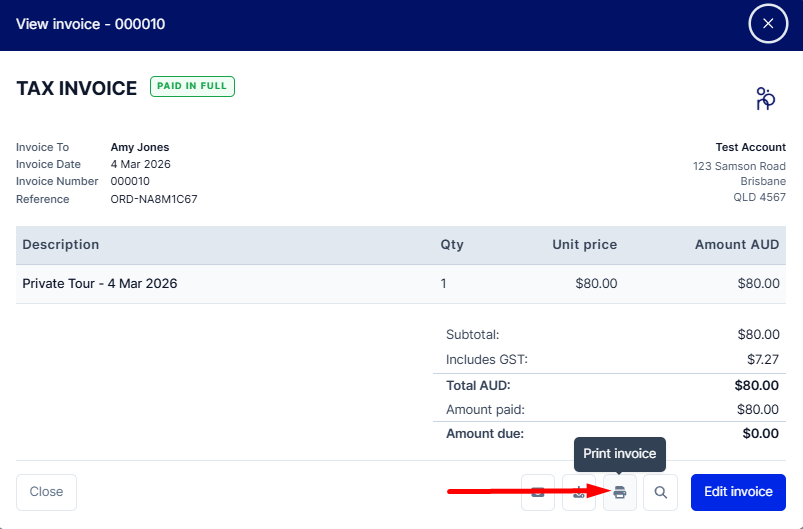Click the download invoice icon

[x=579, y=492]
